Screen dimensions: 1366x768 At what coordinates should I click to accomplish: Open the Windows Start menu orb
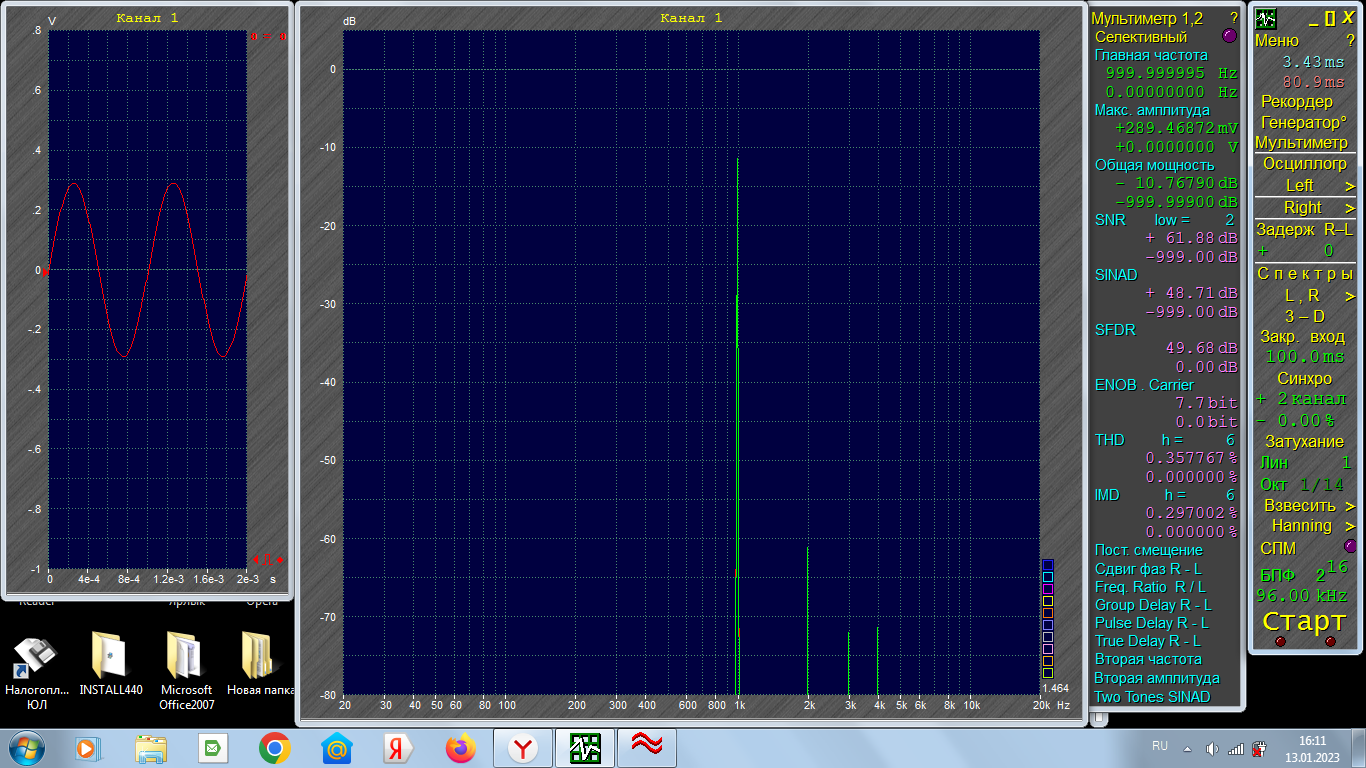point(25,747)
